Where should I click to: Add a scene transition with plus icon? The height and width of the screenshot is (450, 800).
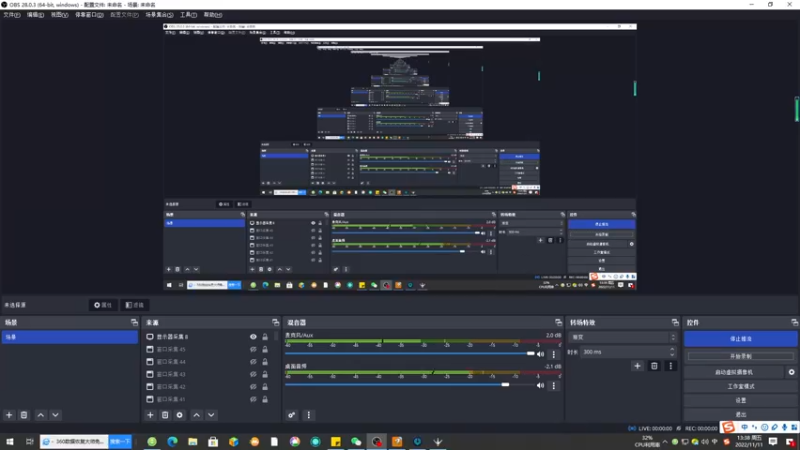coord(637,366)
